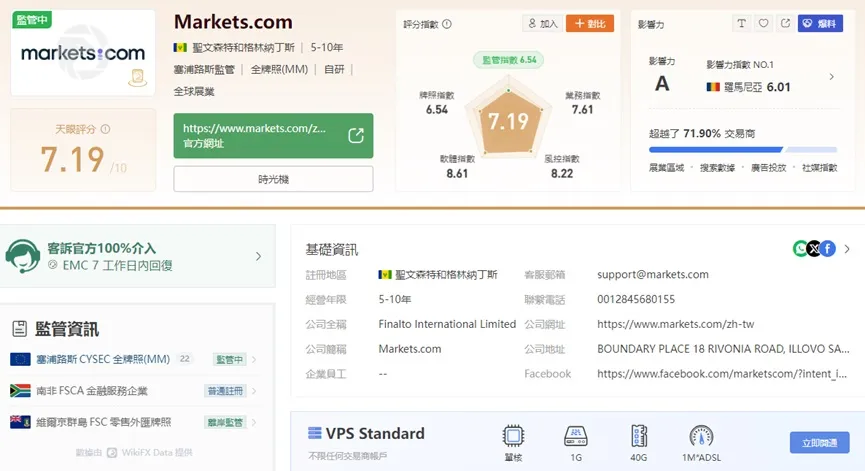Open 塞浦路斯 CYSEC 全牌照(MM) regulation link

pos(103,360)
